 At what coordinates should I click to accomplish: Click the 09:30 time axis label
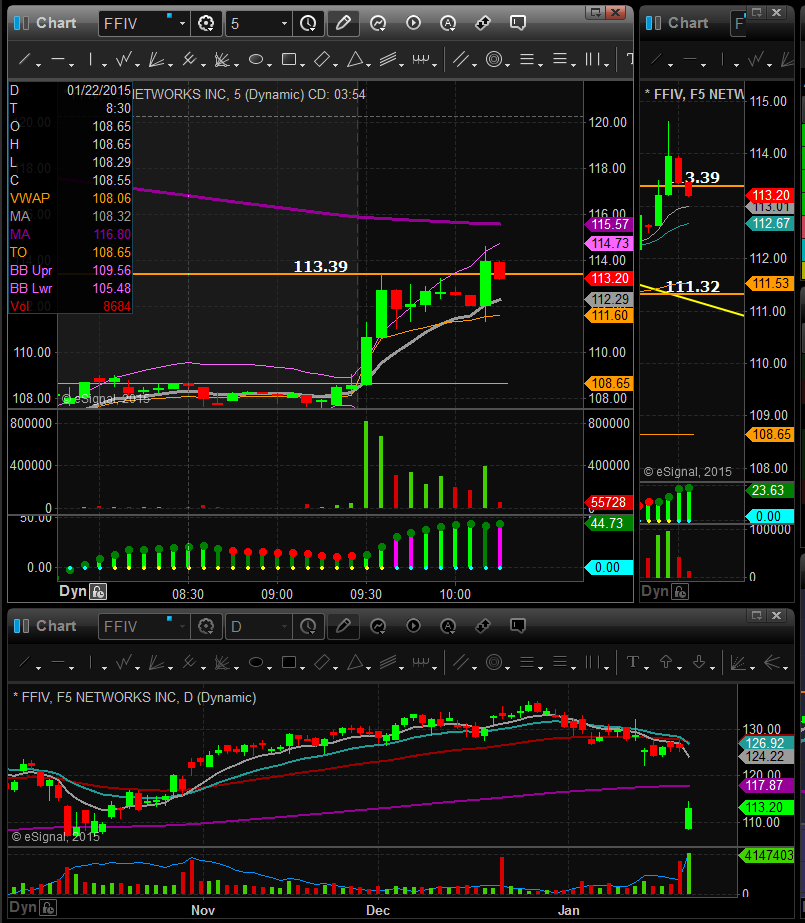coord(366,594)
